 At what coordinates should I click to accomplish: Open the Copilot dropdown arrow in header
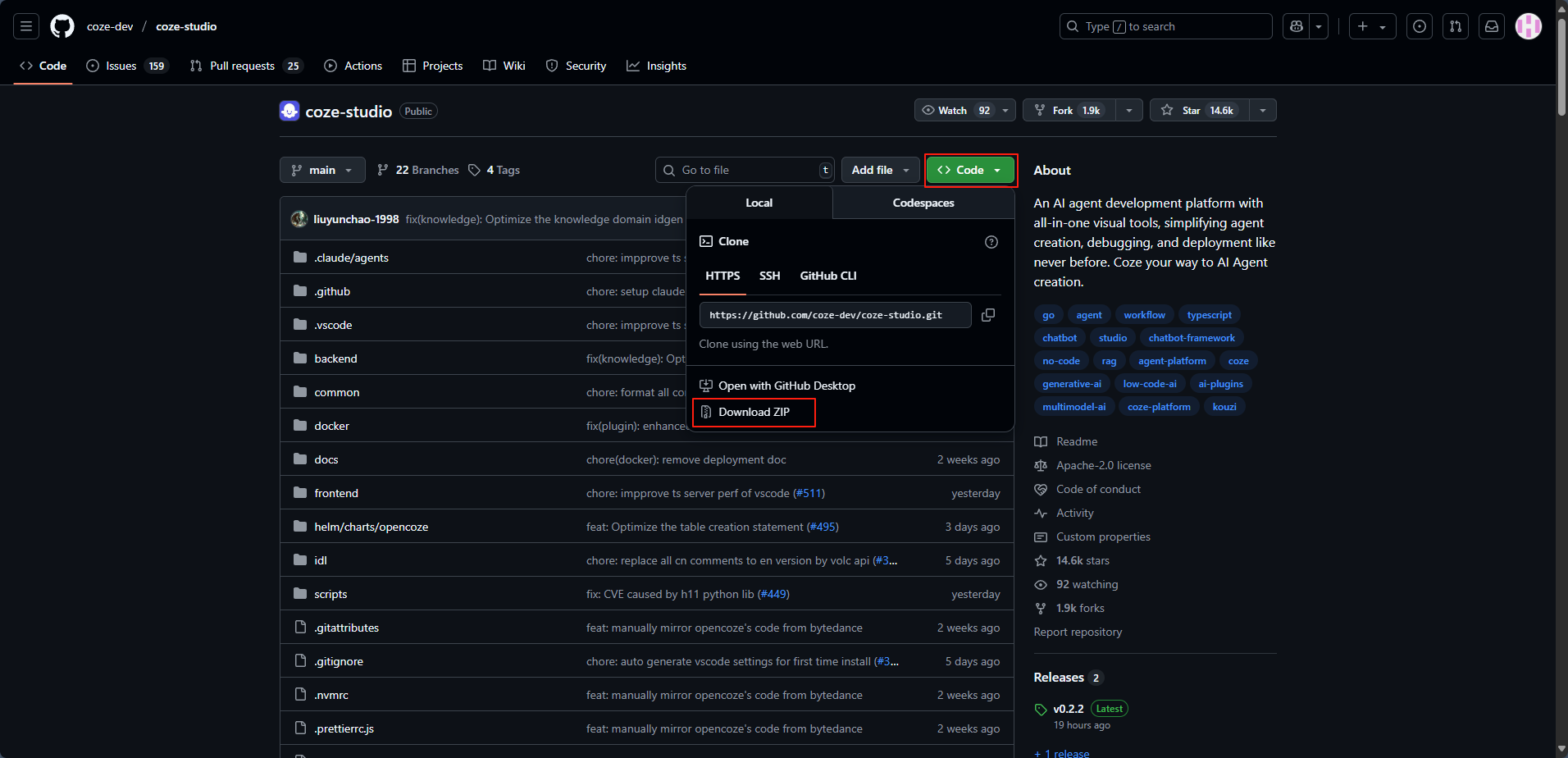[x=1319, y=26]
